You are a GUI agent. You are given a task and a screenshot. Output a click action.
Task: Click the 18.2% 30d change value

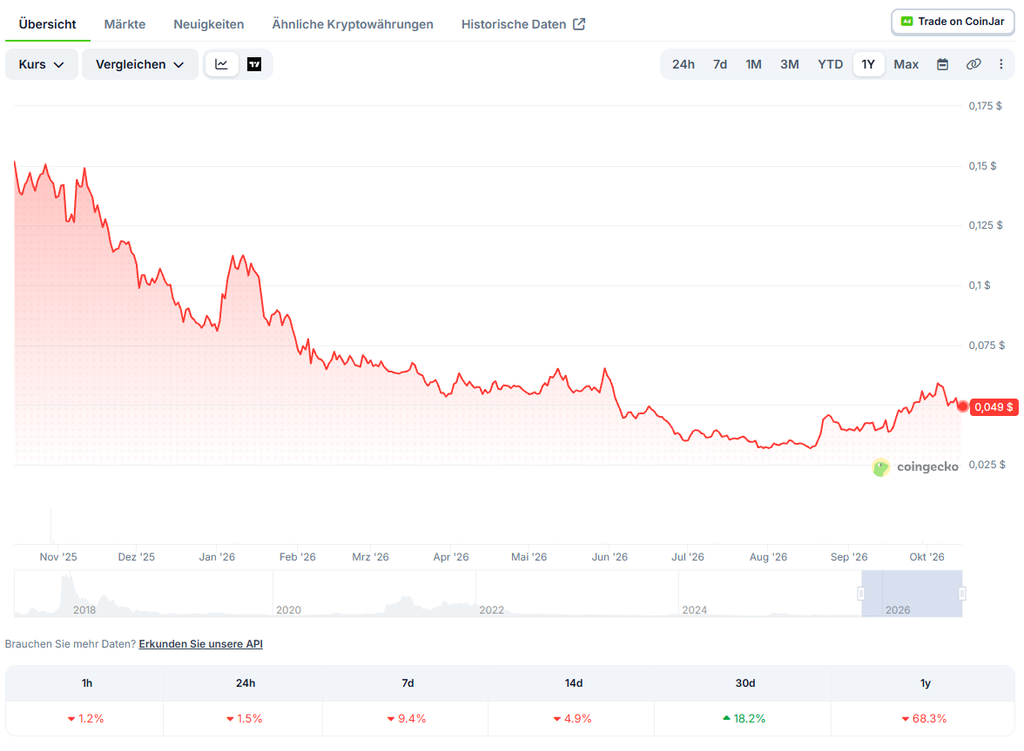pos(744,718)
